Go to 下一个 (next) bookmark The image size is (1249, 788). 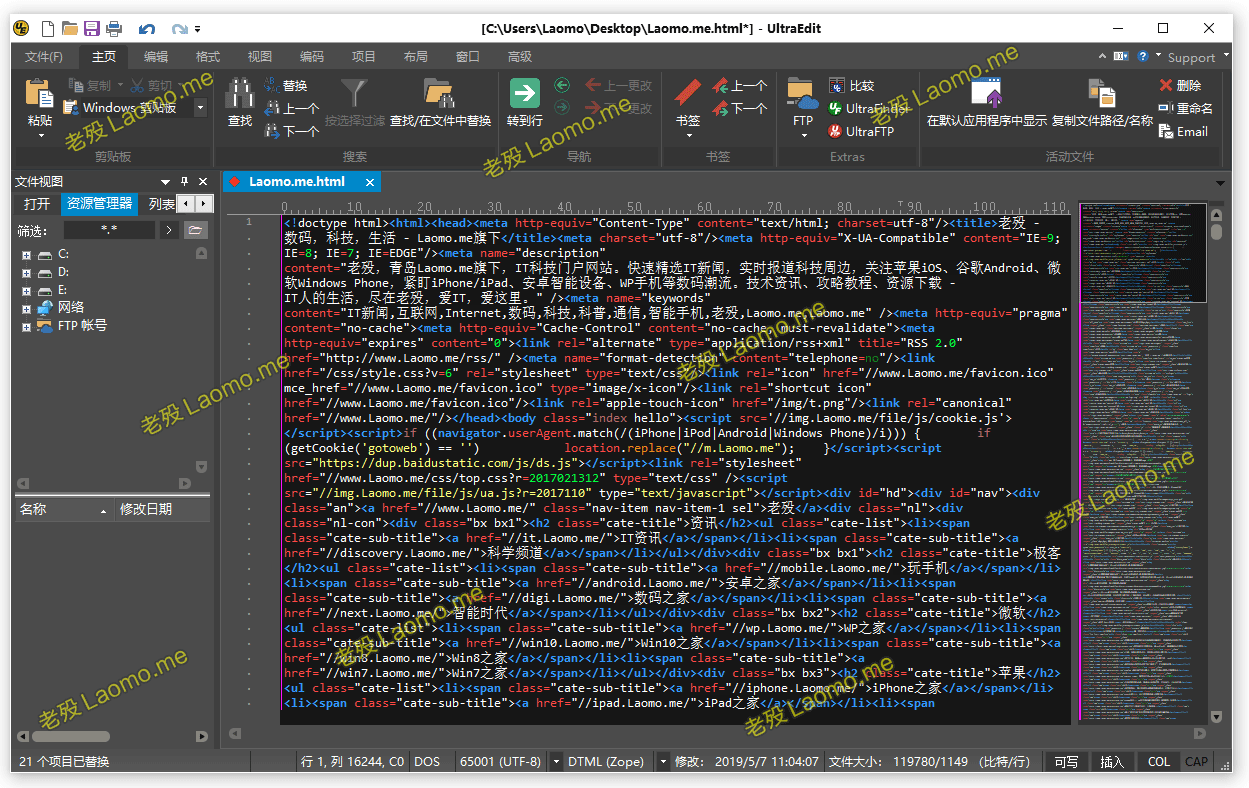739,108
